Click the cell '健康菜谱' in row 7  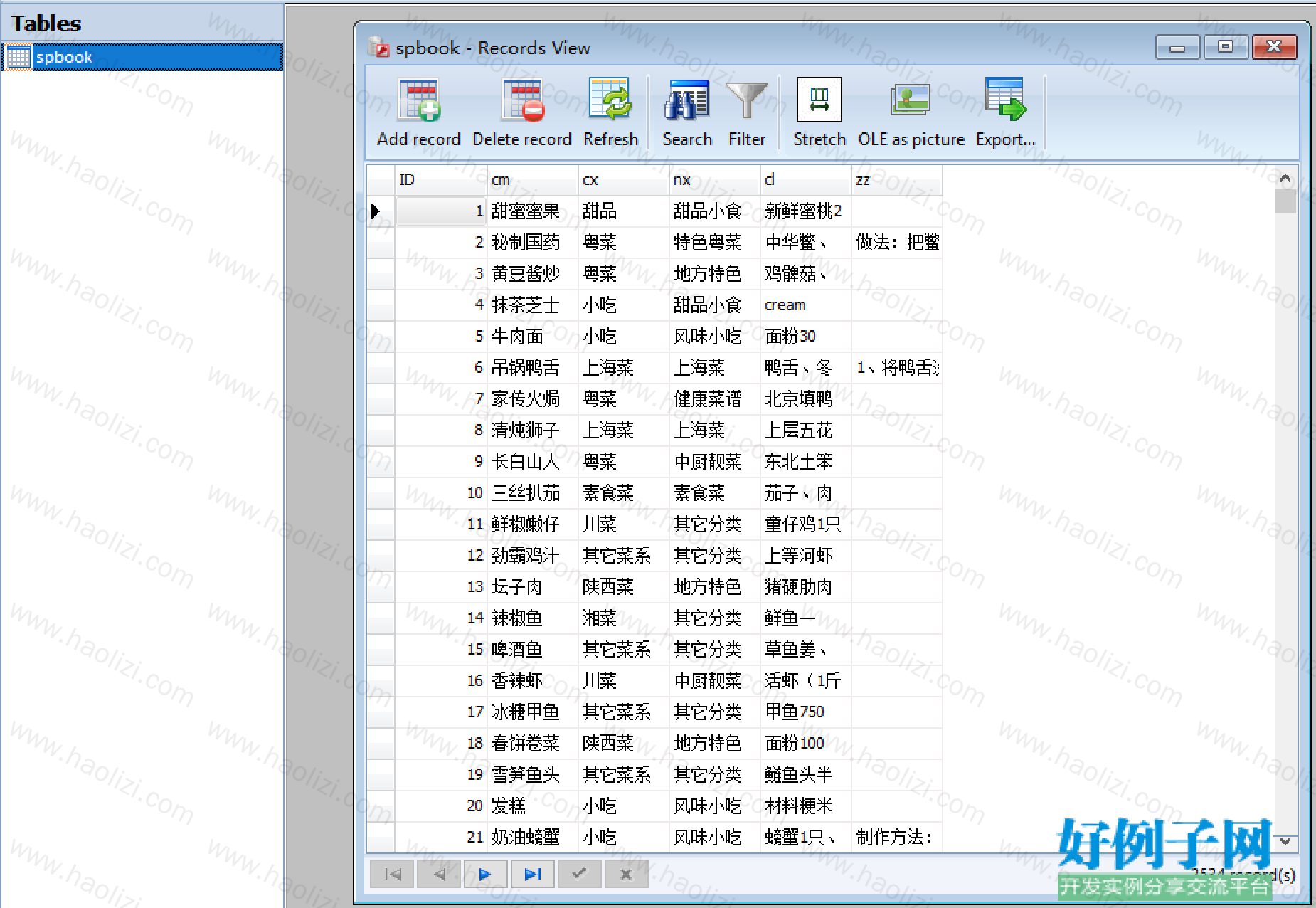[715, 399]
